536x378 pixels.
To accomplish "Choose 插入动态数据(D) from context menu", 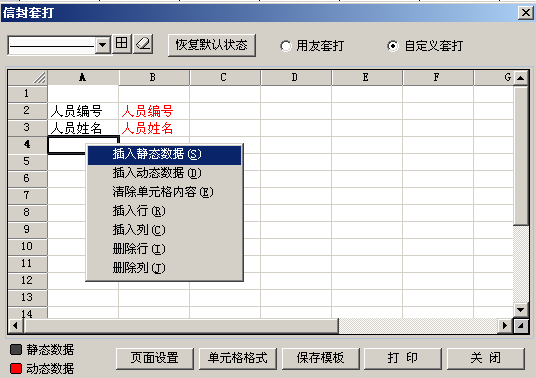I will tap(164, 173).
